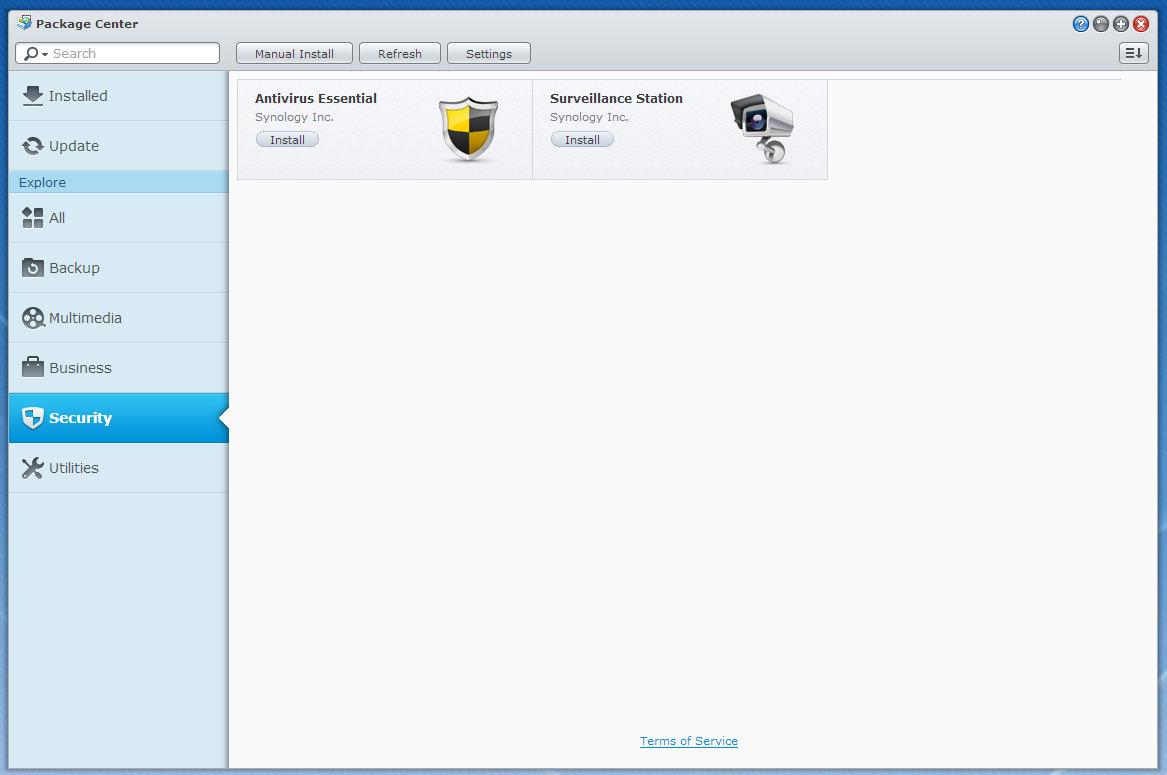Image resolution: width=1167 pixels, height=775 pixels.
Task: Open Package Center Settings
Action: [x=489, y=54]
